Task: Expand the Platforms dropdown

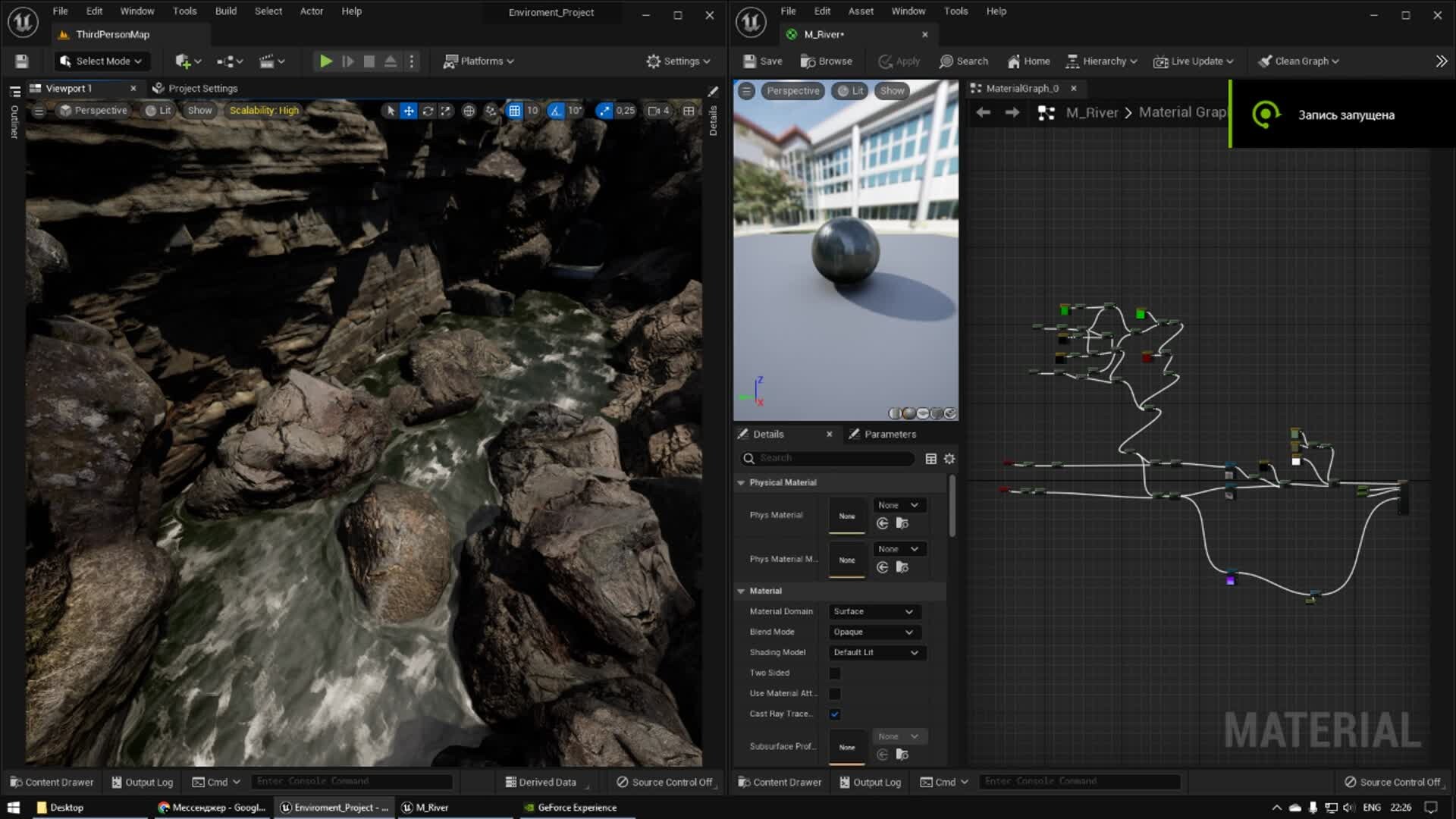Action: pyautogui.click(x=479, y=61)
